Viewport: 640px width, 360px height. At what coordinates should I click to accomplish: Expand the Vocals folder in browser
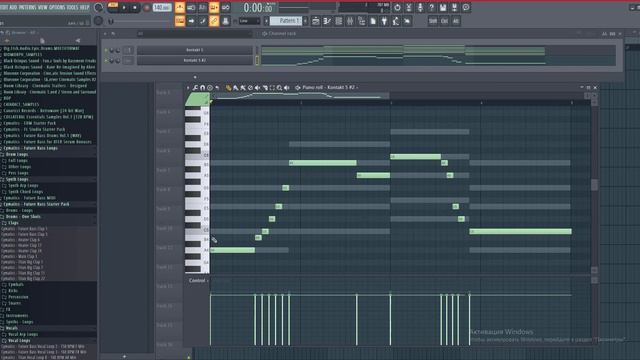[11, 328]
